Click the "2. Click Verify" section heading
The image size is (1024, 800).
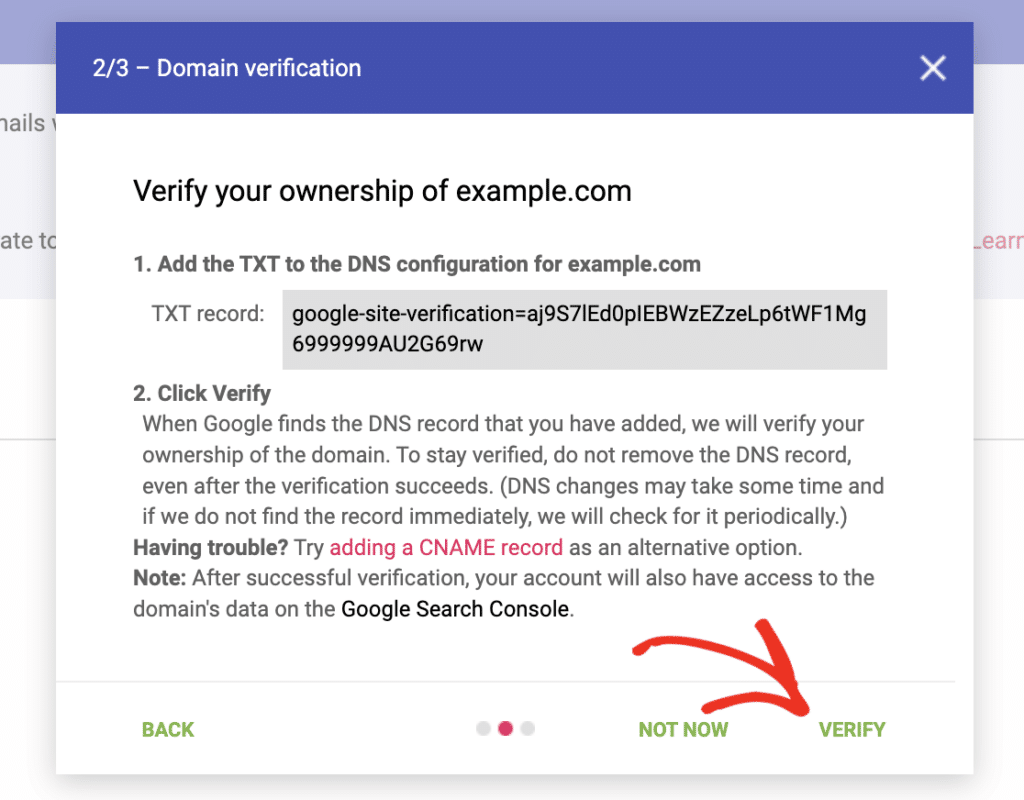pyautogui.click(x=201, y=393)
